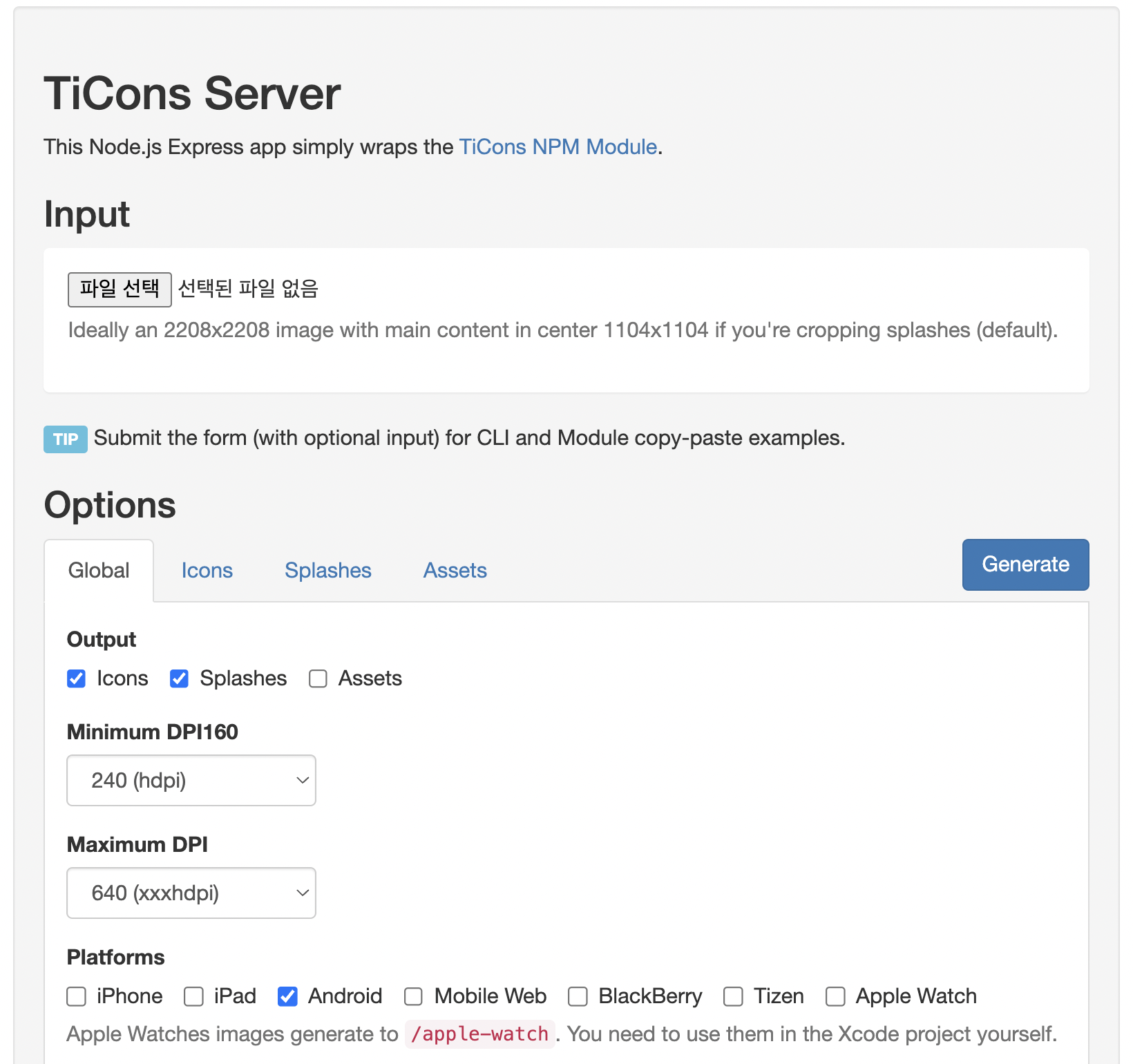Open the Assets tab
This screenshot has width=1133, height=1064.
455,571
